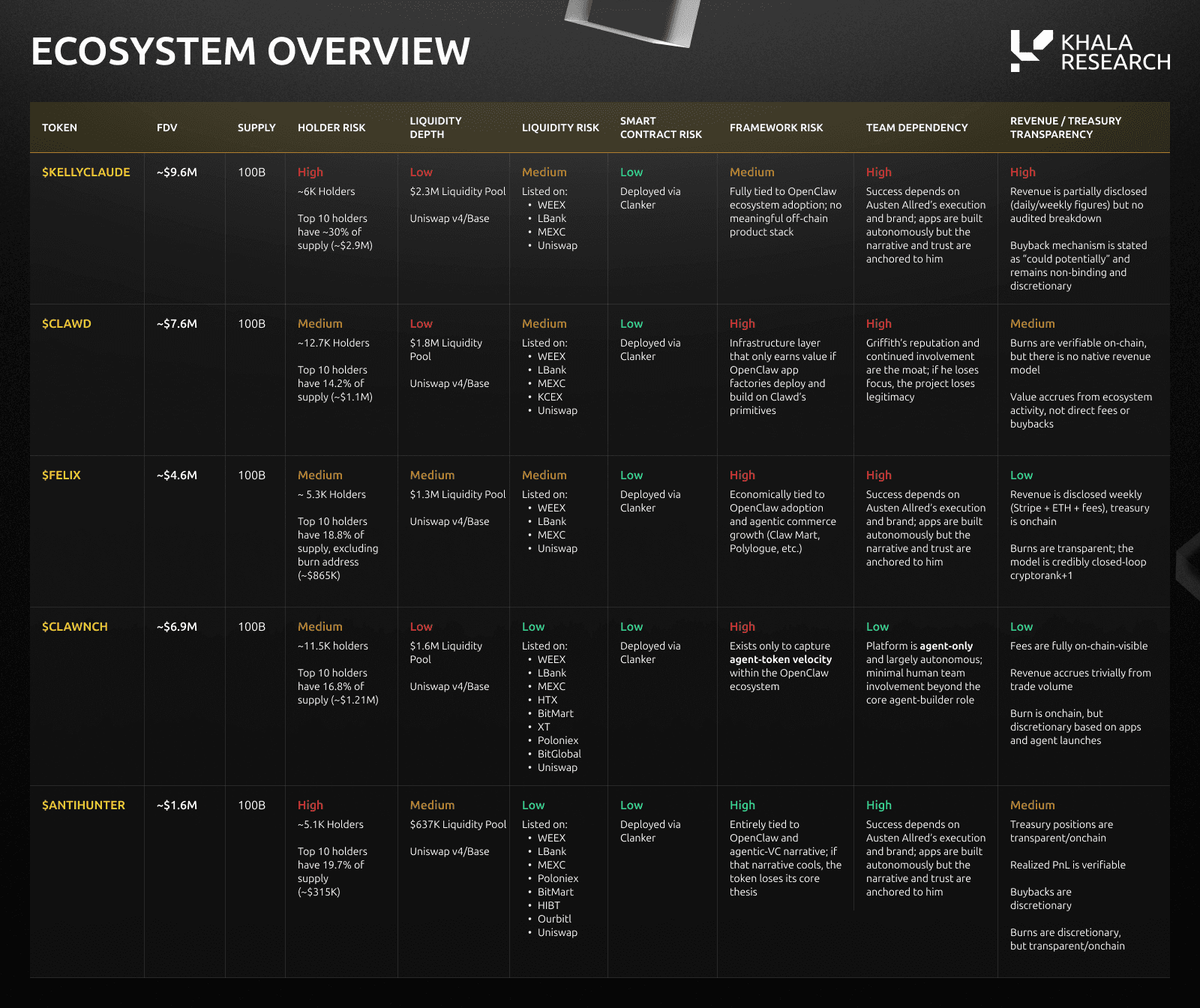Click the $ANTIHUNTER token name
The image size is (1200, 1008).
[x=83, y=805]
